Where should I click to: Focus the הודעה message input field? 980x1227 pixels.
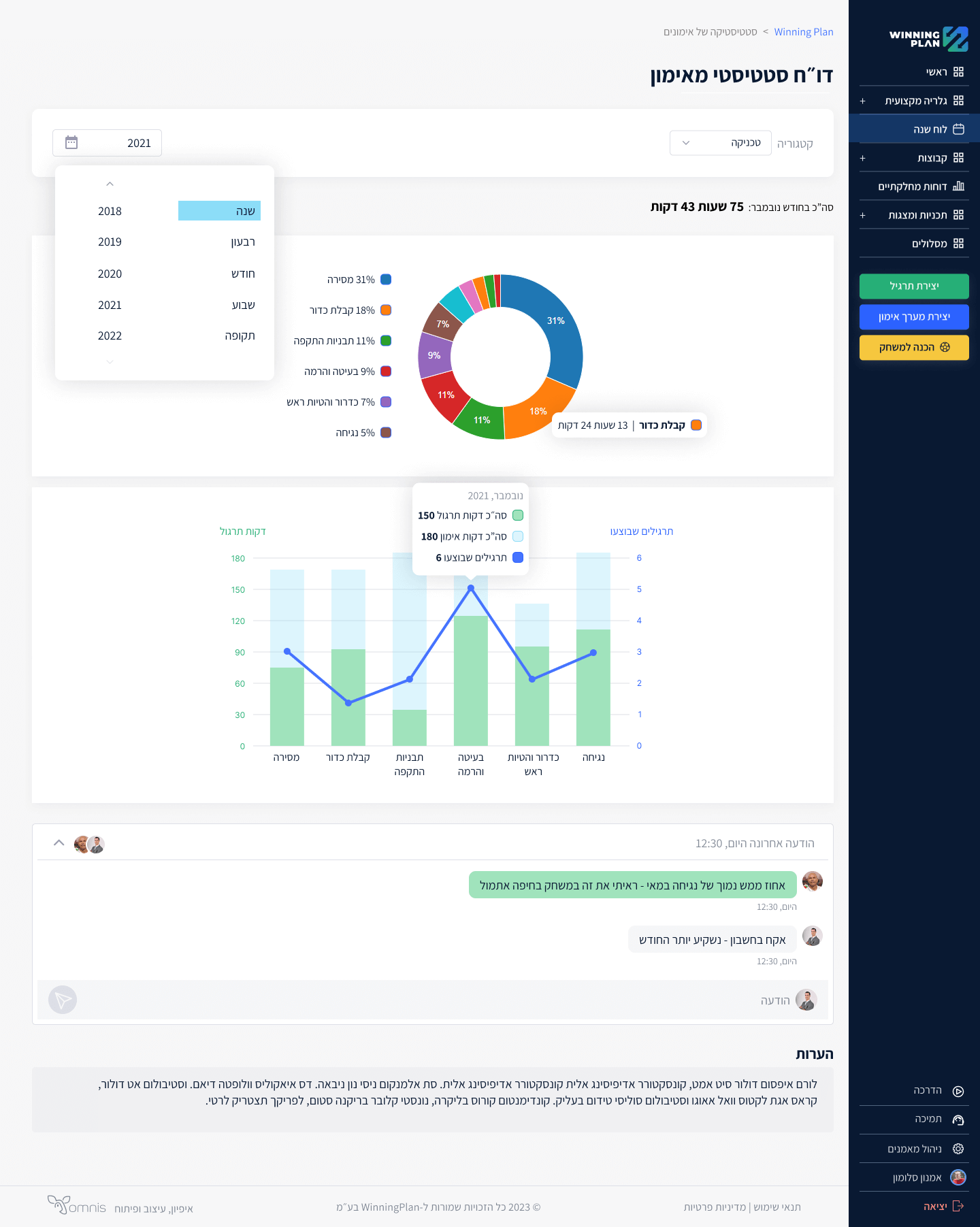436,1000
